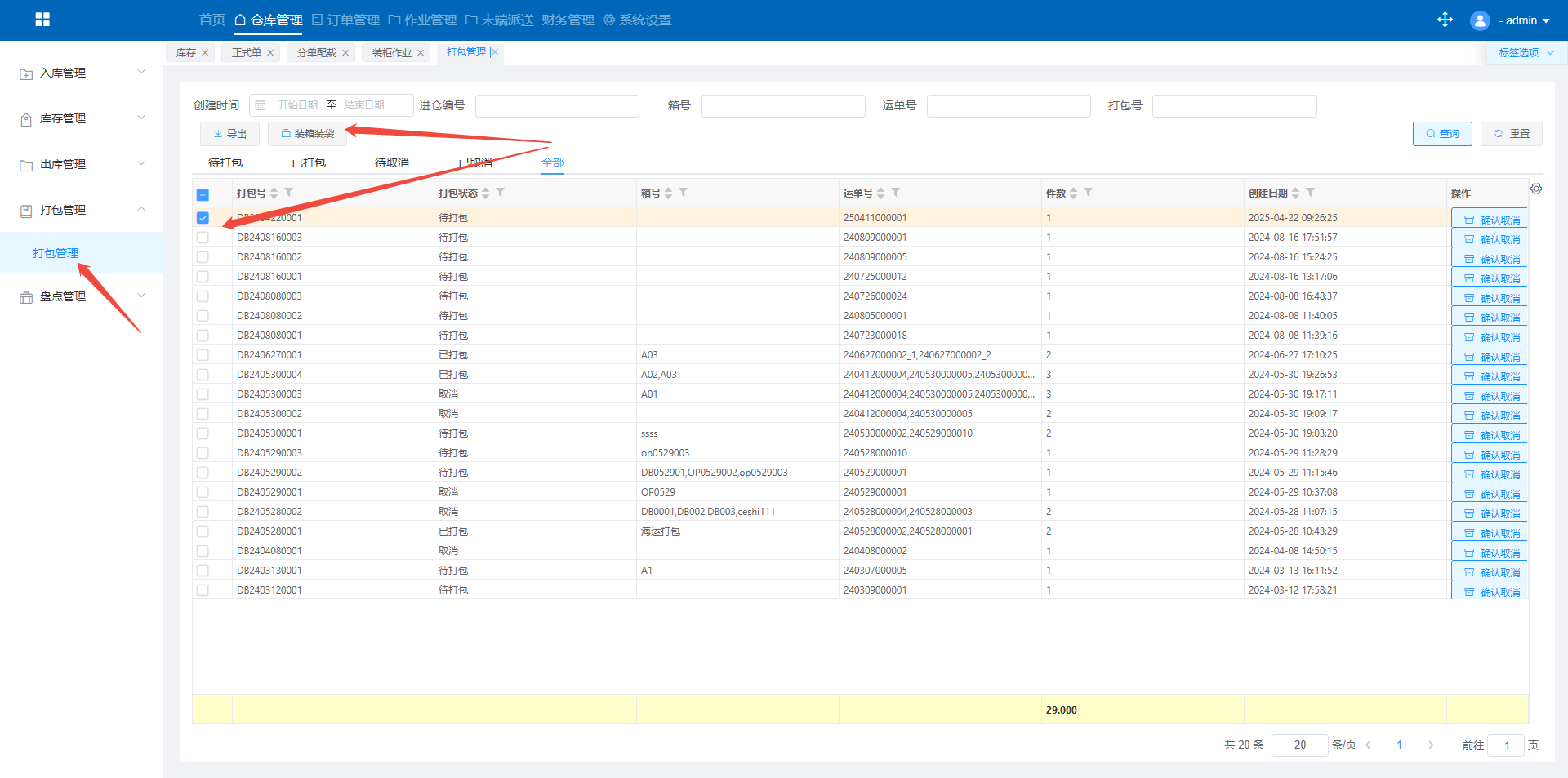Click the admin user avatar icon
The image size is (1568, 778).
coord(1479,20)
